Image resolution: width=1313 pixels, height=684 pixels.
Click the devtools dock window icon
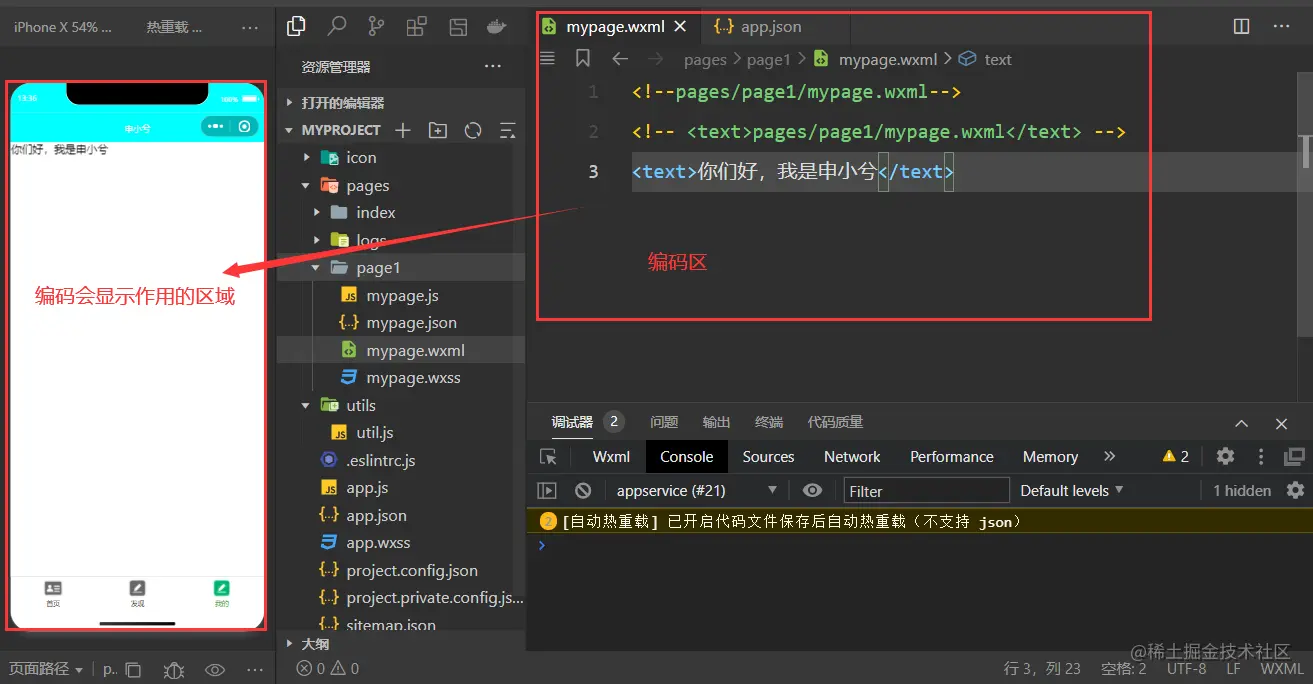pyautogui.click(x=1294, y=457)
